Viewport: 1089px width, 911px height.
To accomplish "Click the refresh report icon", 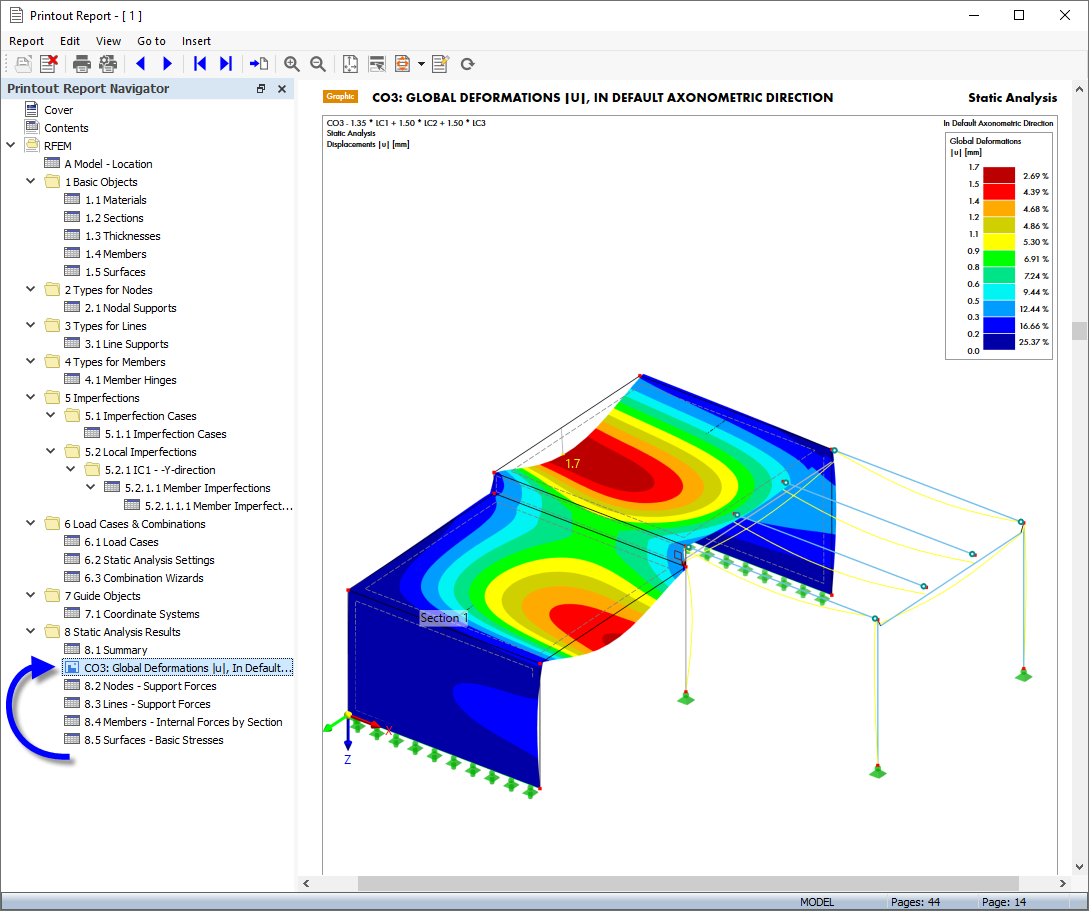I will (467, 63).
